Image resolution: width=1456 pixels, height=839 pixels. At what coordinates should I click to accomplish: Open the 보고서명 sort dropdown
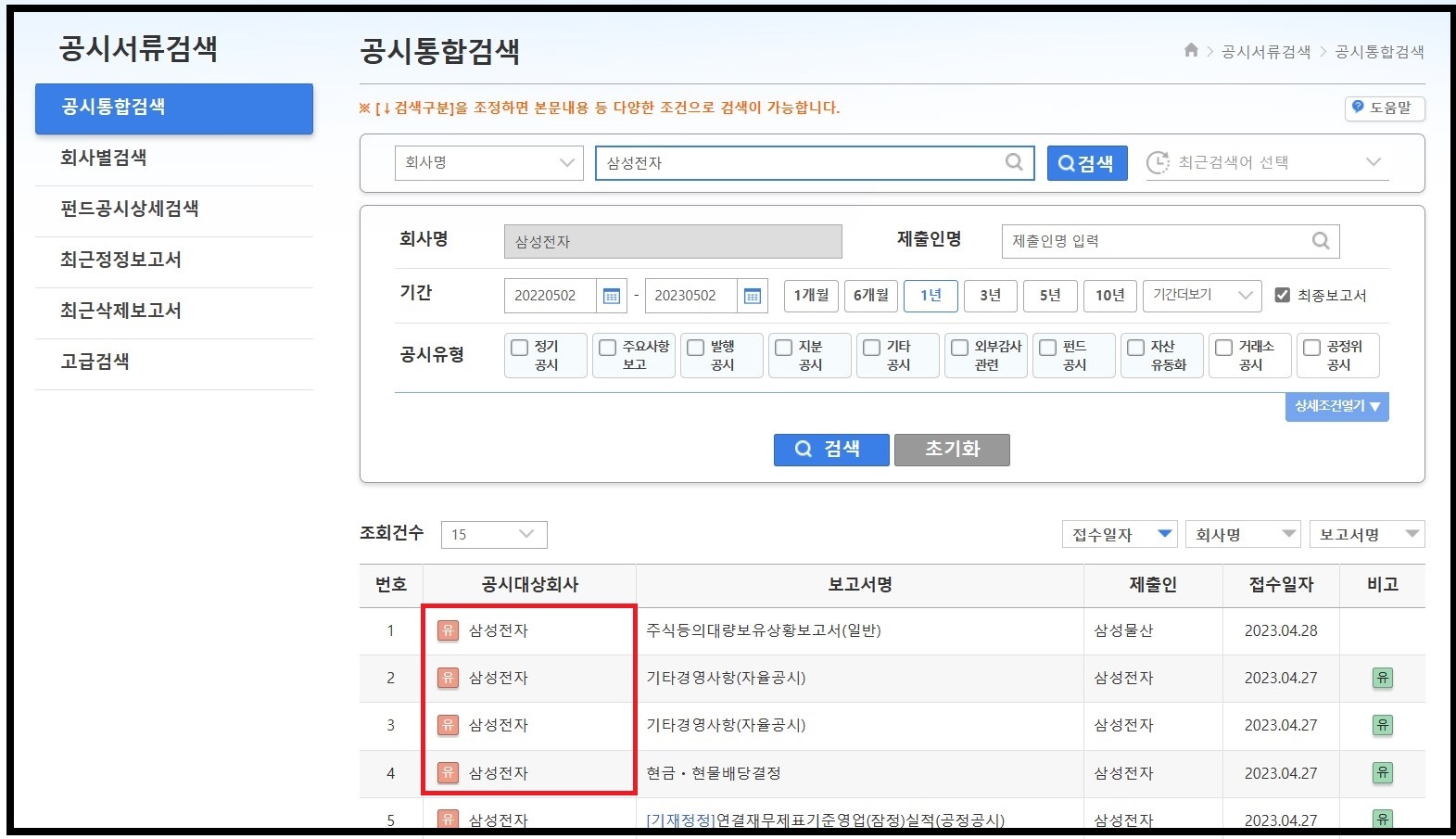click(x=1367, y=534)
